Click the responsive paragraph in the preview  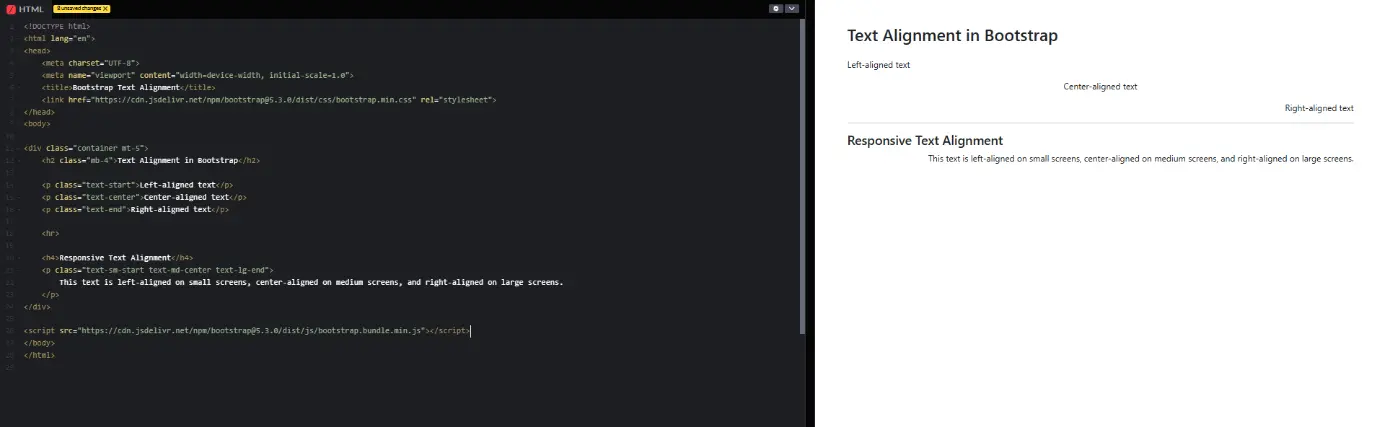point(1140,159)
